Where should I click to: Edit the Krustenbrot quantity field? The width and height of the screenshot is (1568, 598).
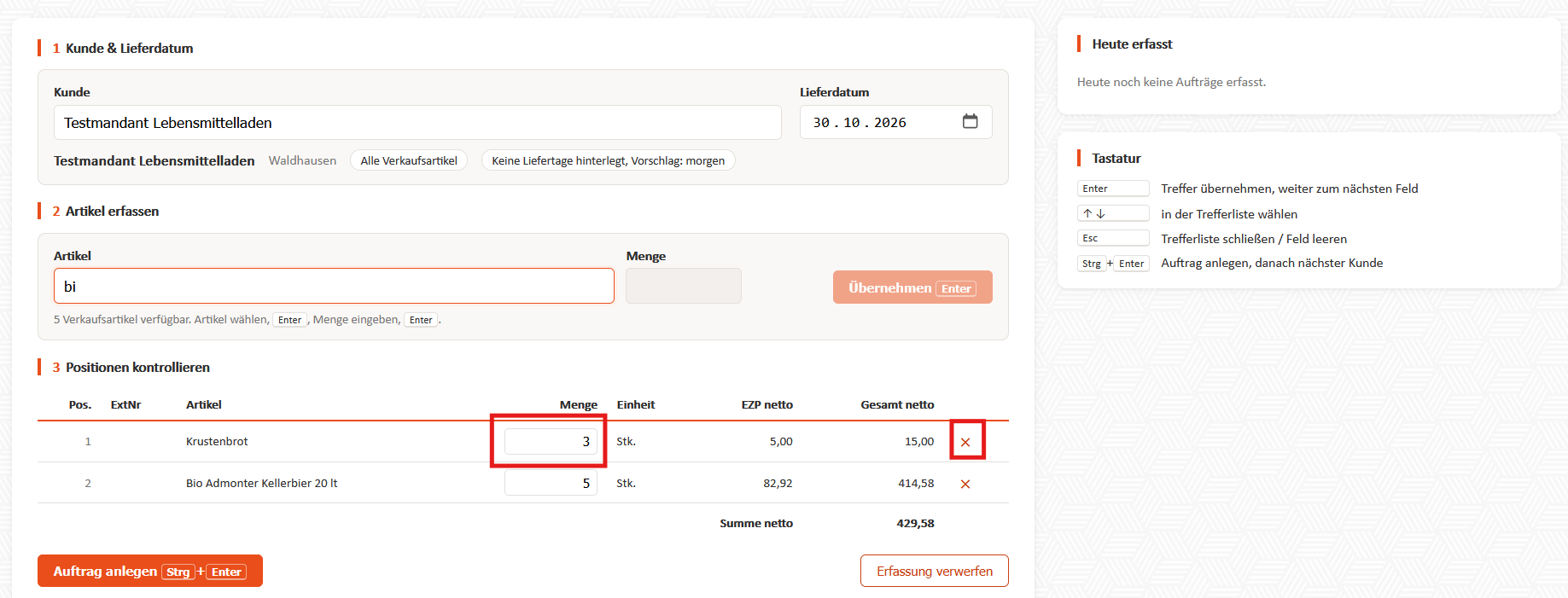551,441
